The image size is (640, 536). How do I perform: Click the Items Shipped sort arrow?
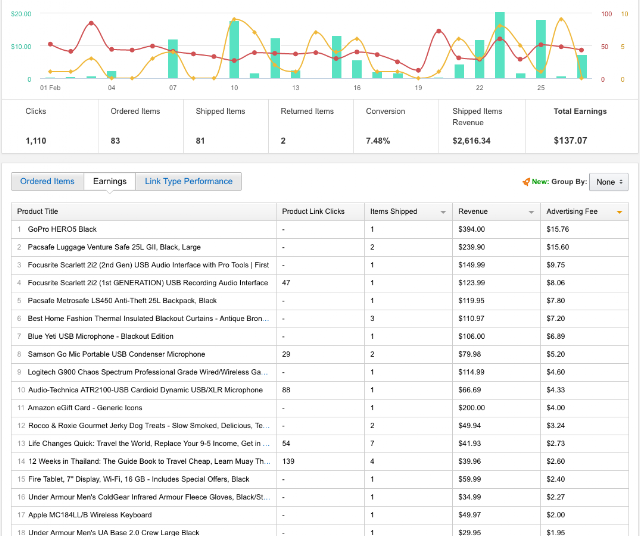click(443, 212)
